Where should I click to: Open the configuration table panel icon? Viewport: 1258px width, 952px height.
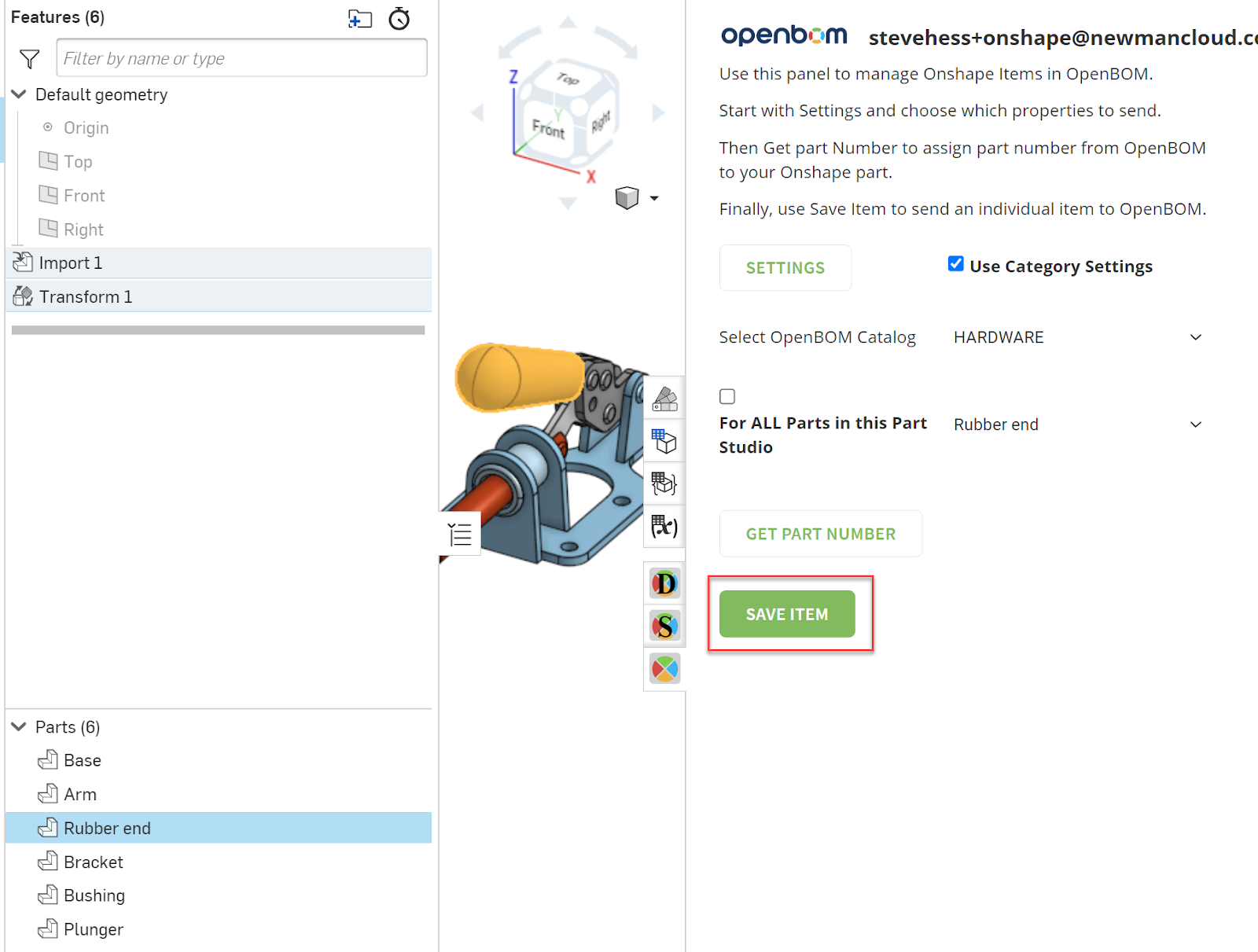pyautogui.click(x=664, y=441)
